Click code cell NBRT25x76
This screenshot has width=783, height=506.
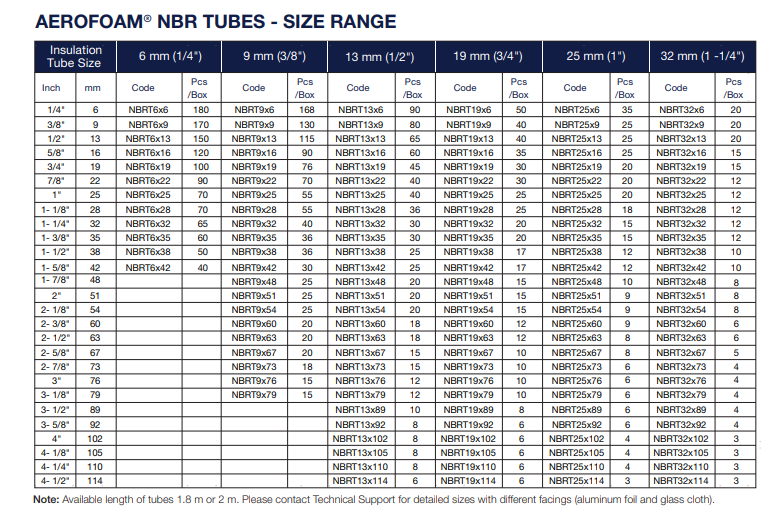pos(577,381)
